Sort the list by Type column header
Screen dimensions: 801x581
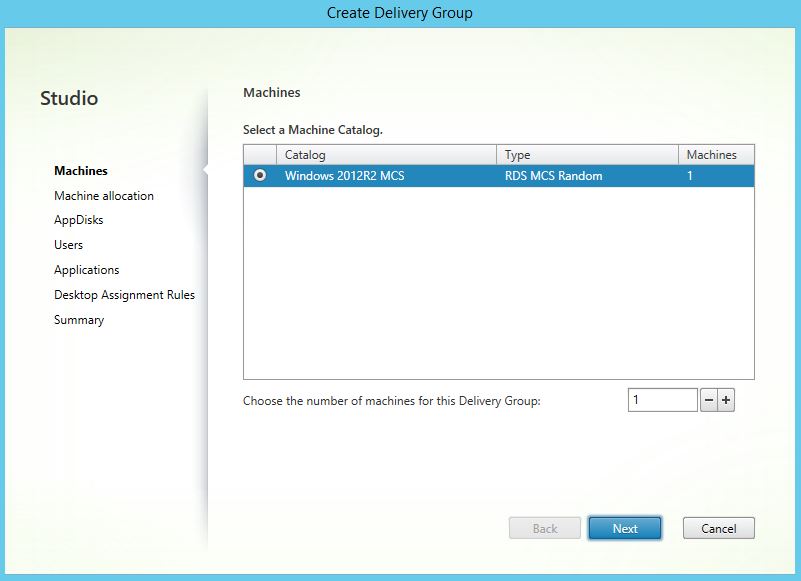(587, 155)
